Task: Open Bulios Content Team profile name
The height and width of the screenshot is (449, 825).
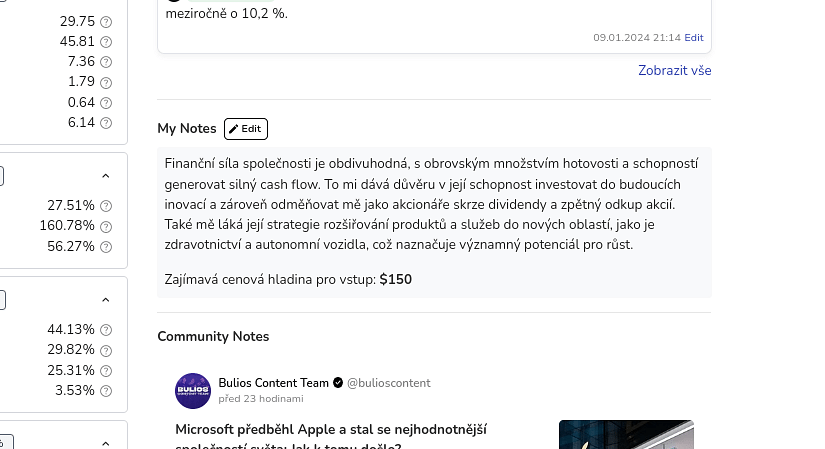Action: [273, 383]
